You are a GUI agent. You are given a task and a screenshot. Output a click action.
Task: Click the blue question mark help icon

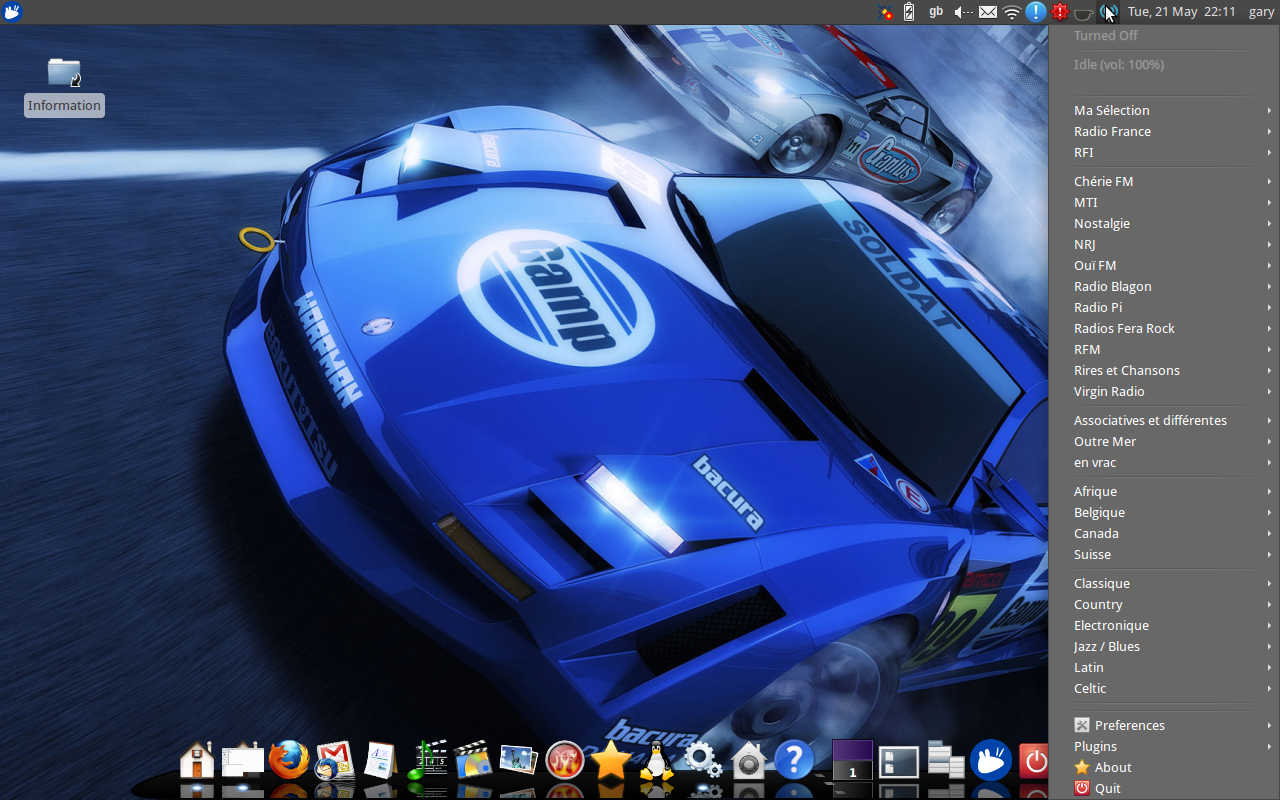tap(794, 762)
